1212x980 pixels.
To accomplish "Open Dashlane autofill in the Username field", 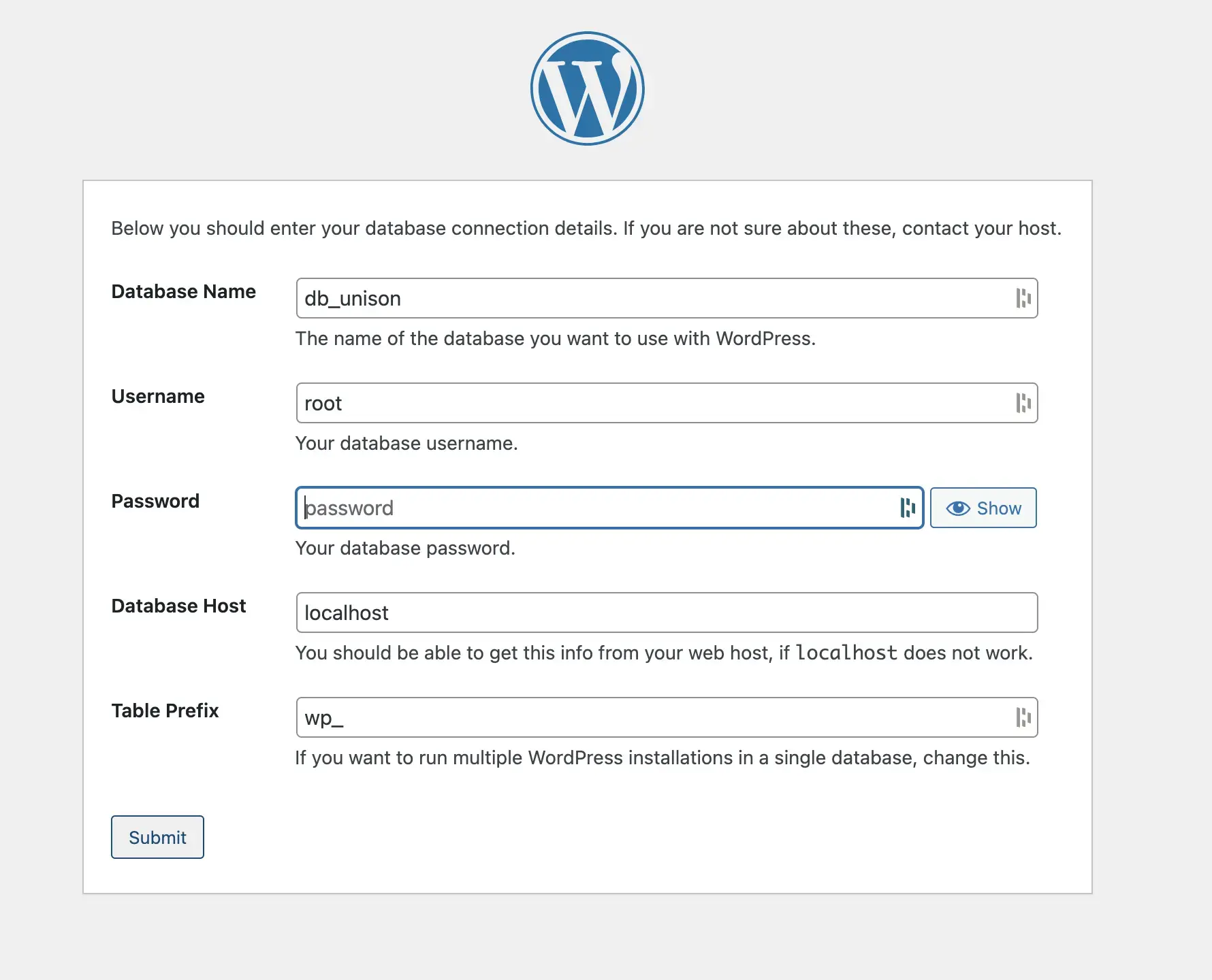I will [1022, 403].
